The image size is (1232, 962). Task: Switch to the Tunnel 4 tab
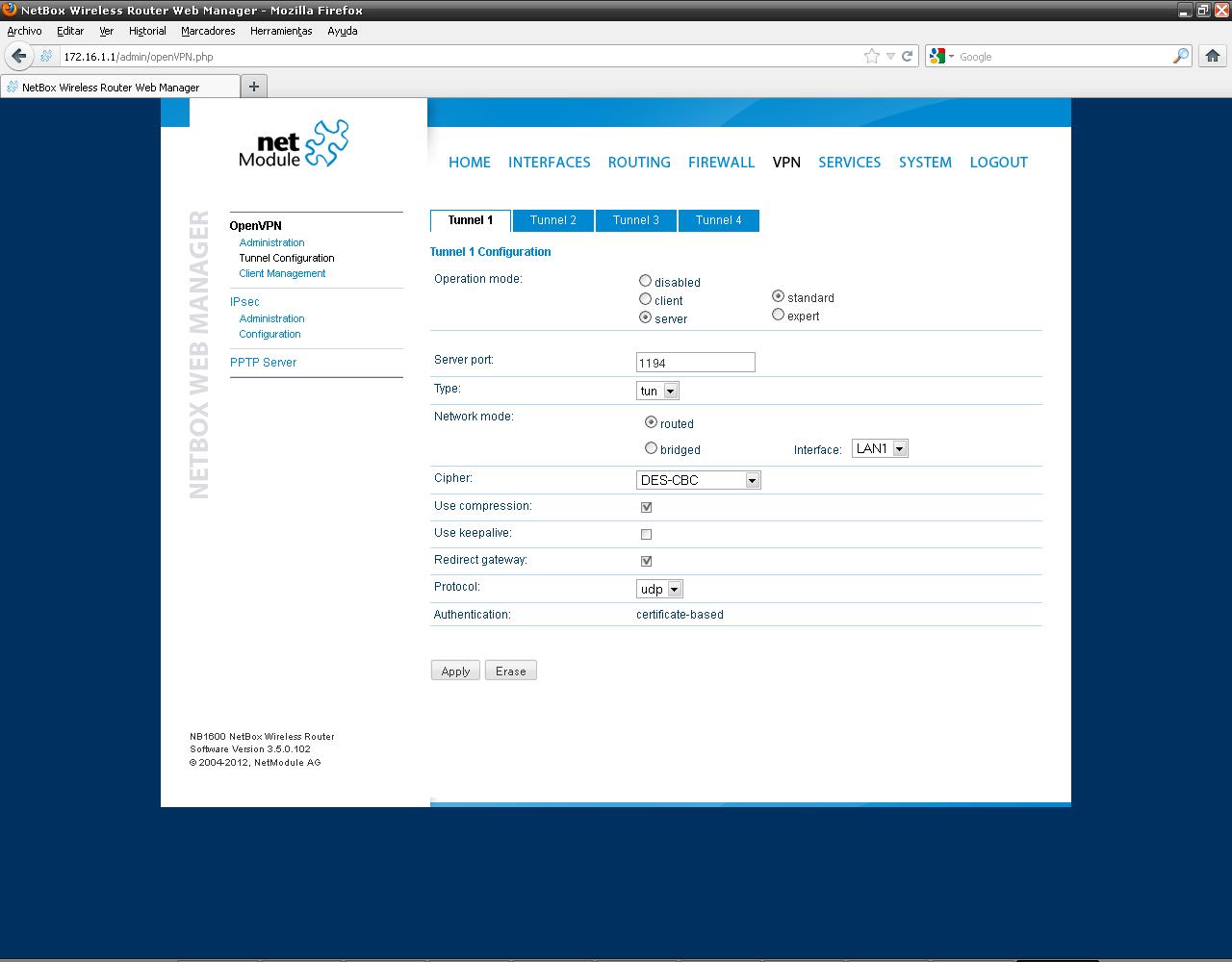[x=719, y=220]
